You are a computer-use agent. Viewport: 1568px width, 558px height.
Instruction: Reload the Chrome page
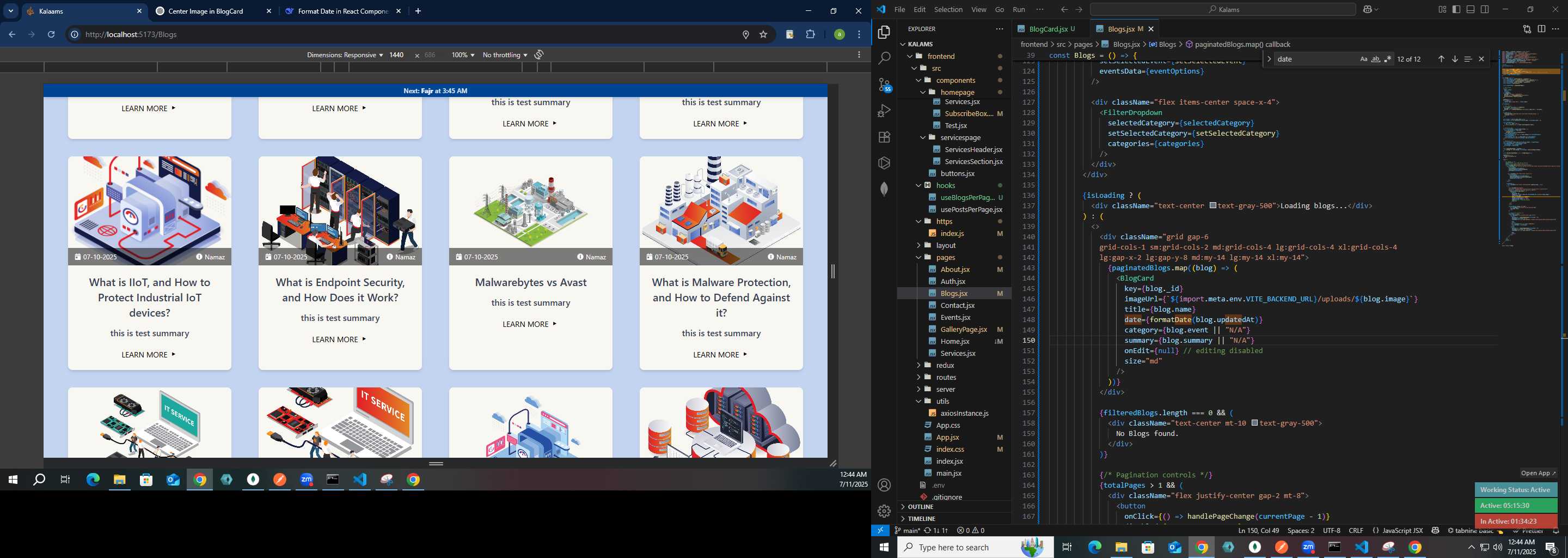tap(51, 35)
